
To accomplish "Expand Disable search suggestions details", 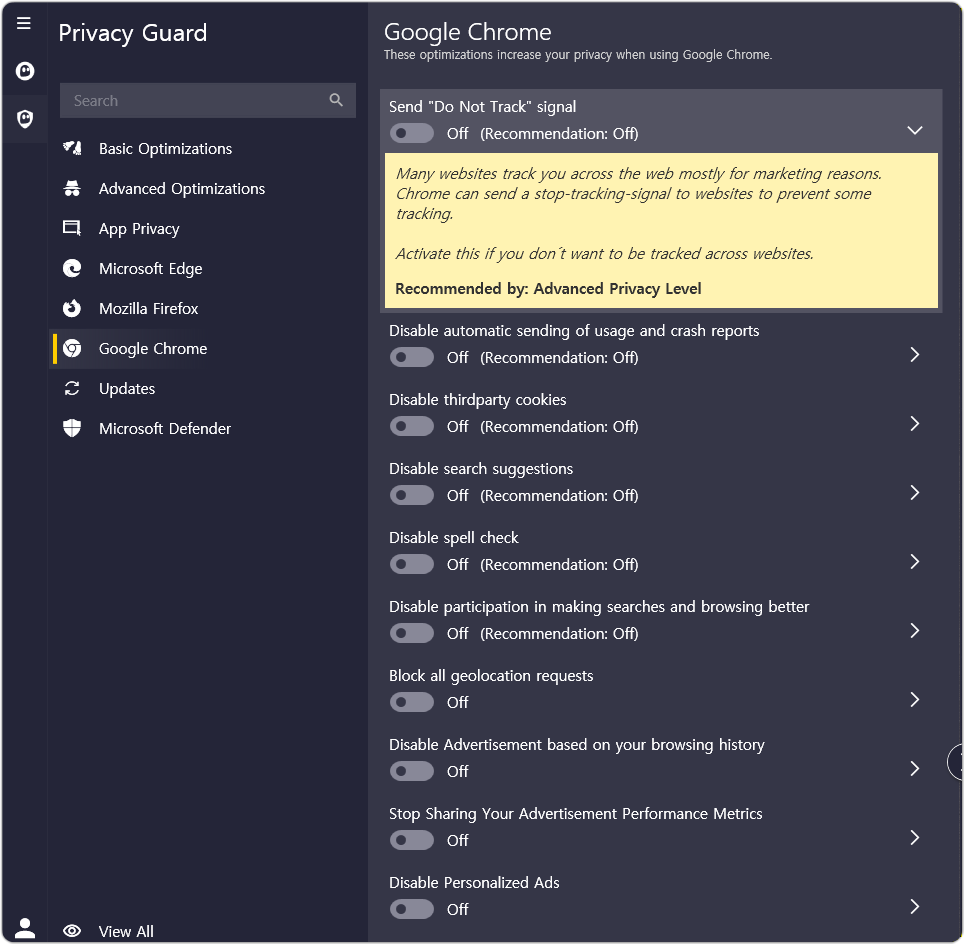I will coord(914,492).
